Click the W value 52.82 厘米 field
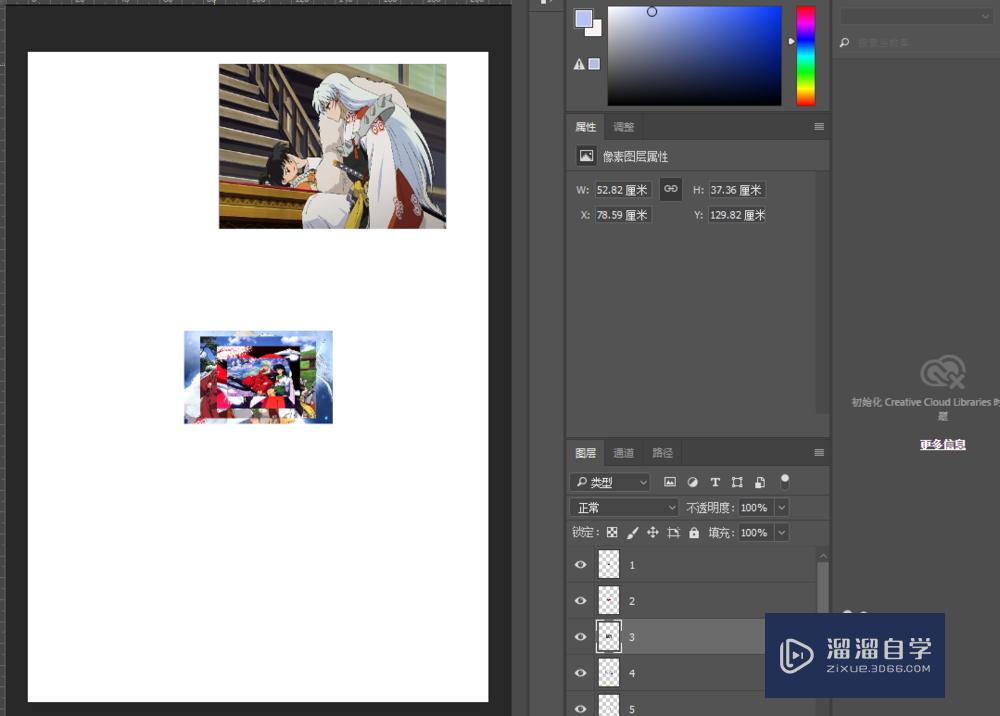The height and width of the screenshot is (716, 1000). point(623,189)
